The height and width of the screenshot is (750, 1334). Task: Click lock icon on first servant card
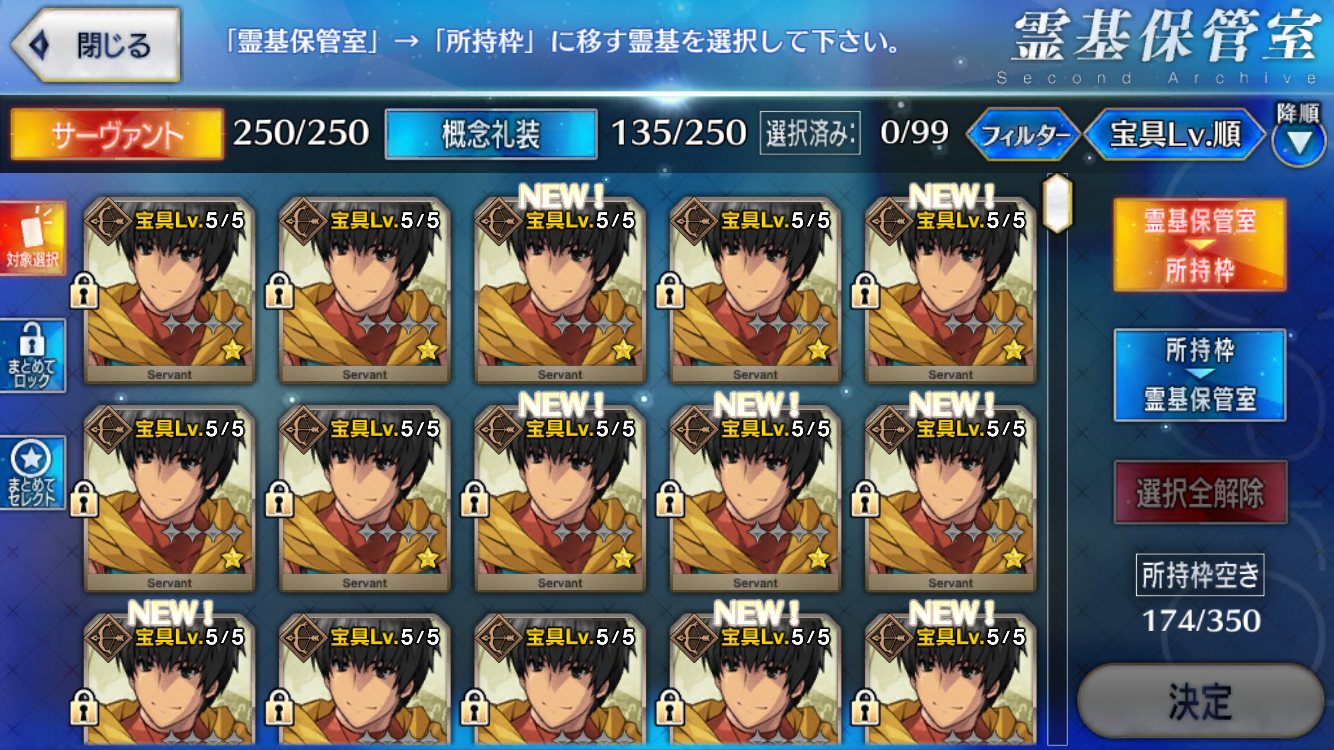click(84, 292)
